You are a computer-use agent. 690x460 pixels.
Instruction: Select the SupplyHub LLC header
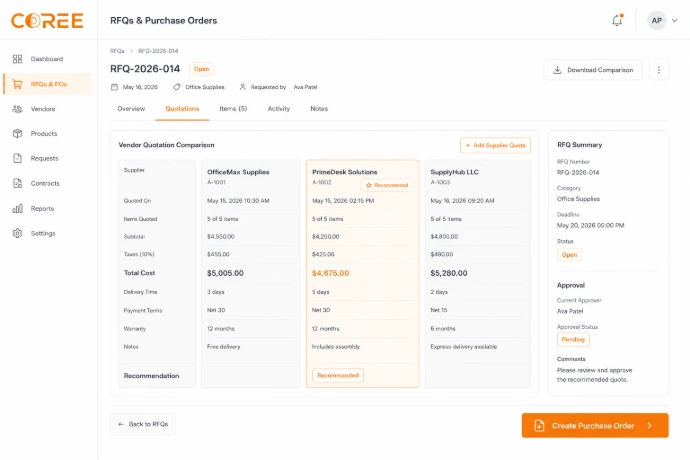(454, 172)
